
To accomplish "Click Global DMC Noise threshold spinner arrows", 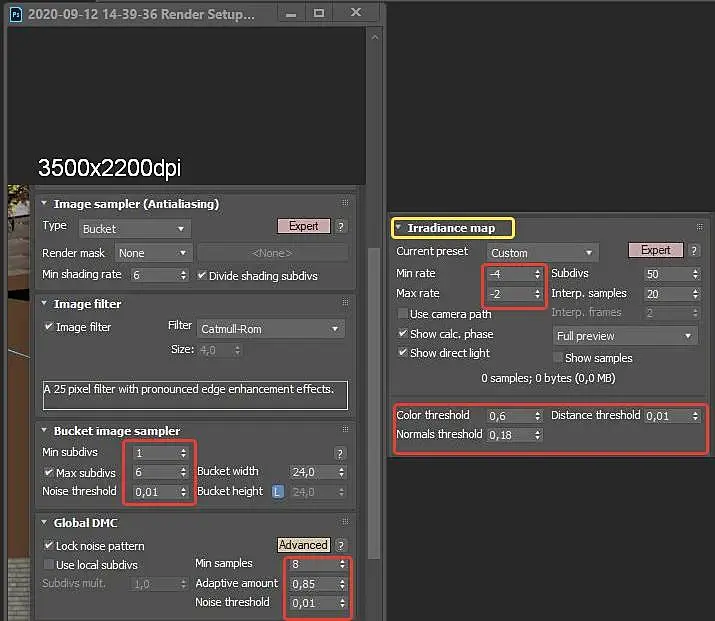I will point(342,603).
